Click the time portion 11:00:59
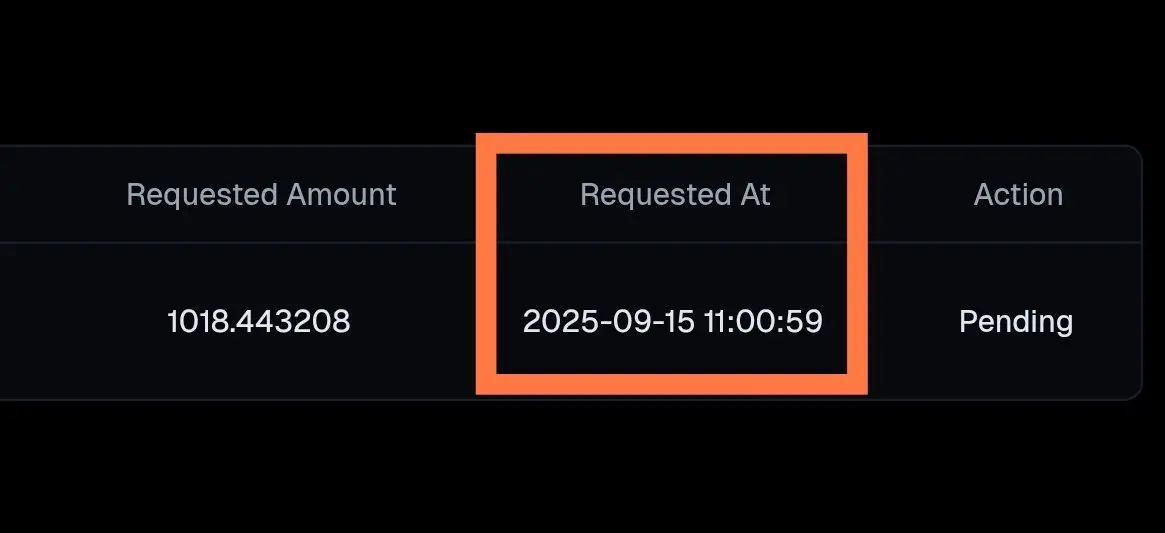1165x533 pixels. [x=764, y=322]
